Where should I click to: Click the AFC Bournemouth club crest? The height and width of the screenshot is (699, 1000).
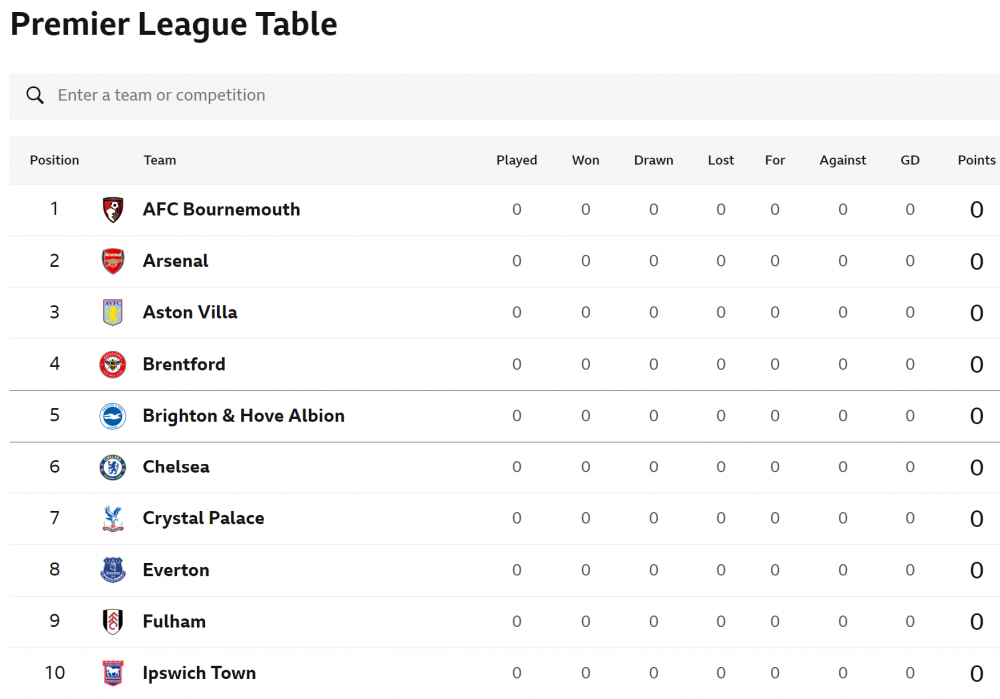click(113, 210)
